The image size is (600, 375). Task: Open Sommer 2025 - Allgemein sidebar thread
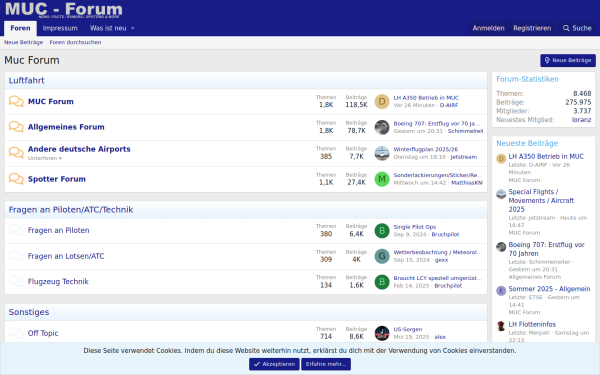point(549,289)
